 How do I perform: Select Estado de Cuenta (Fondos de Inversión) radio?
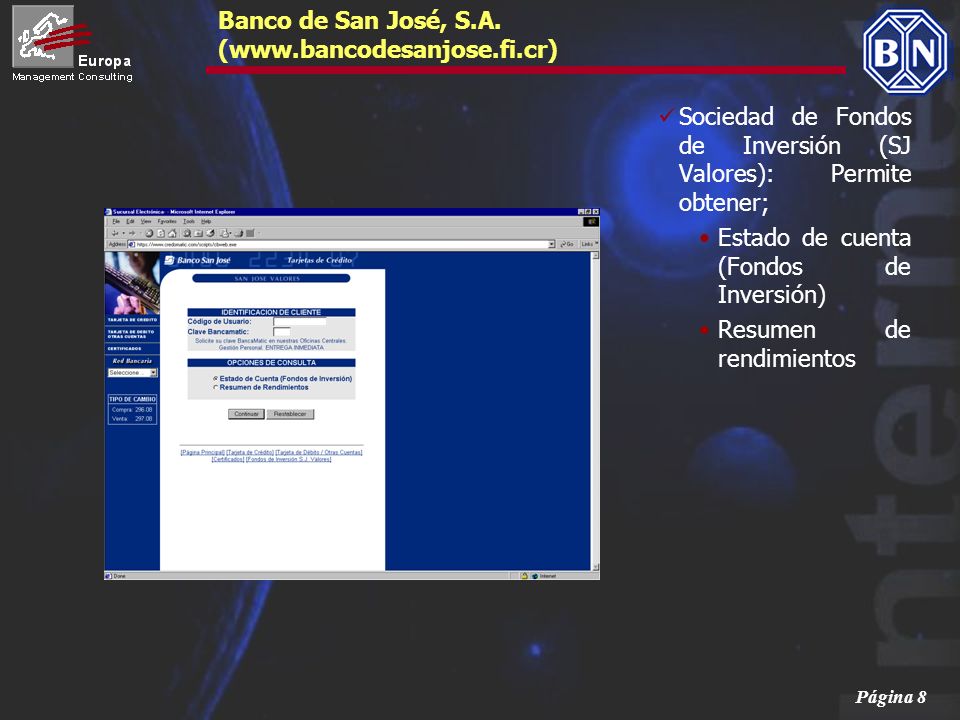coord(216,379)
